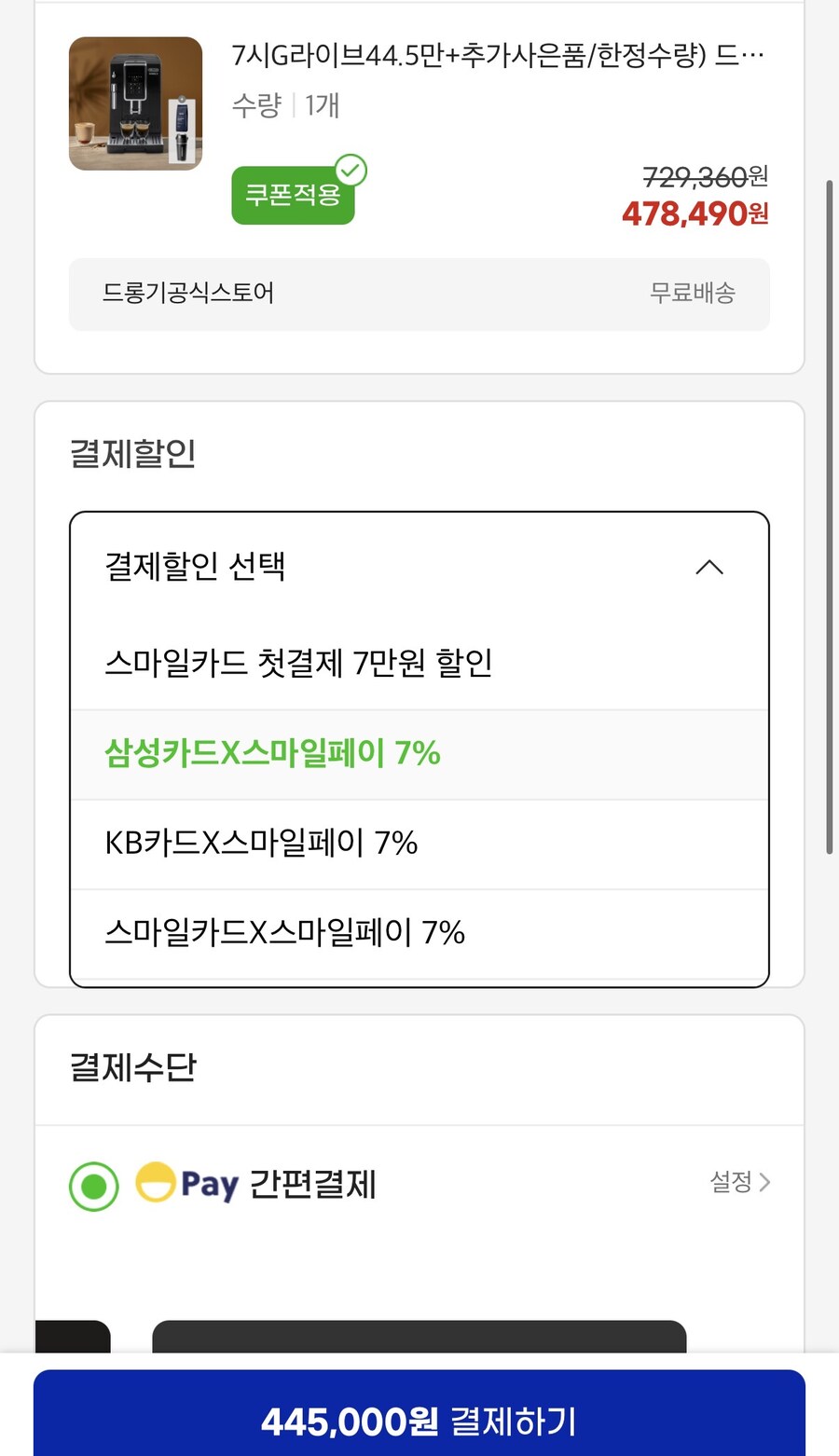This screenshot has width=839, height=1456.
Task: Open the 드롱기 product title link
Action: [497, 54]
